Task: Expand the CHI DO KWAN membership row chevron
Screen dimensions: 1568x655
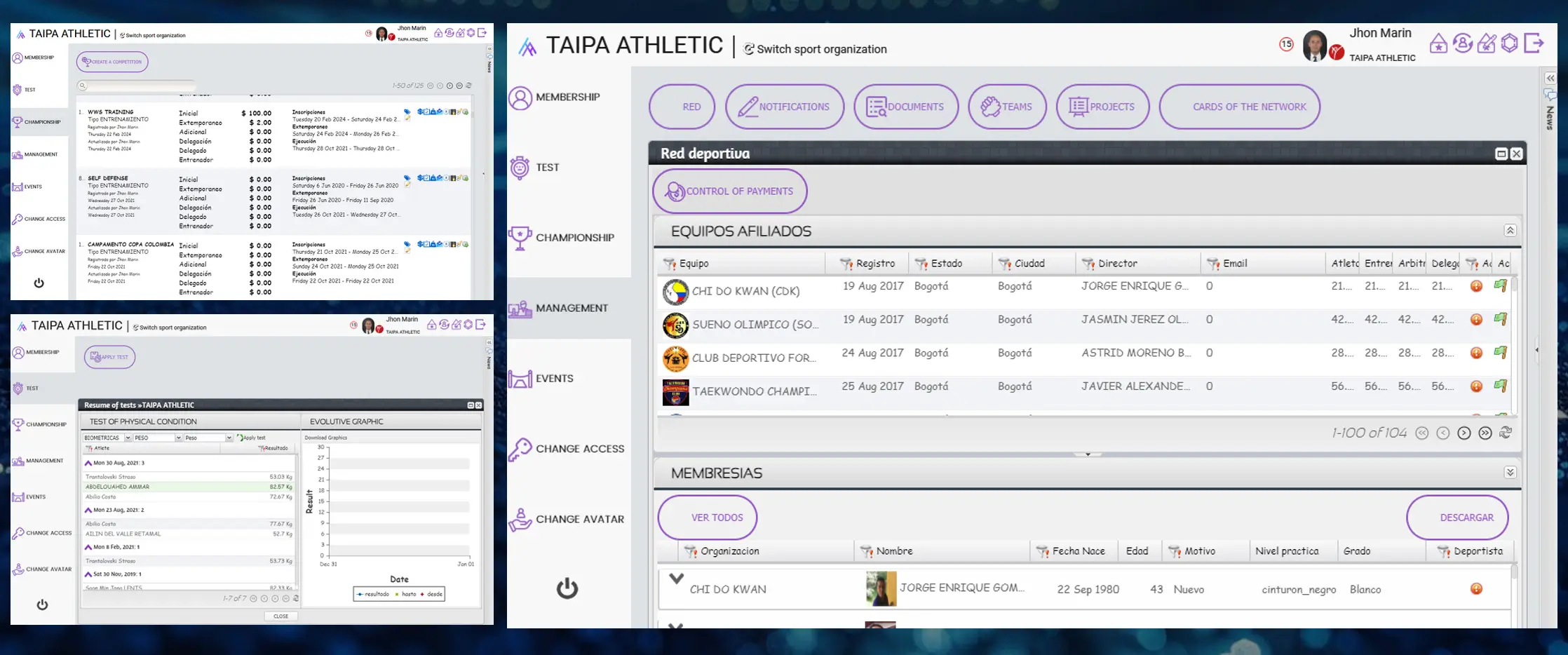Action: click(676, 579)
